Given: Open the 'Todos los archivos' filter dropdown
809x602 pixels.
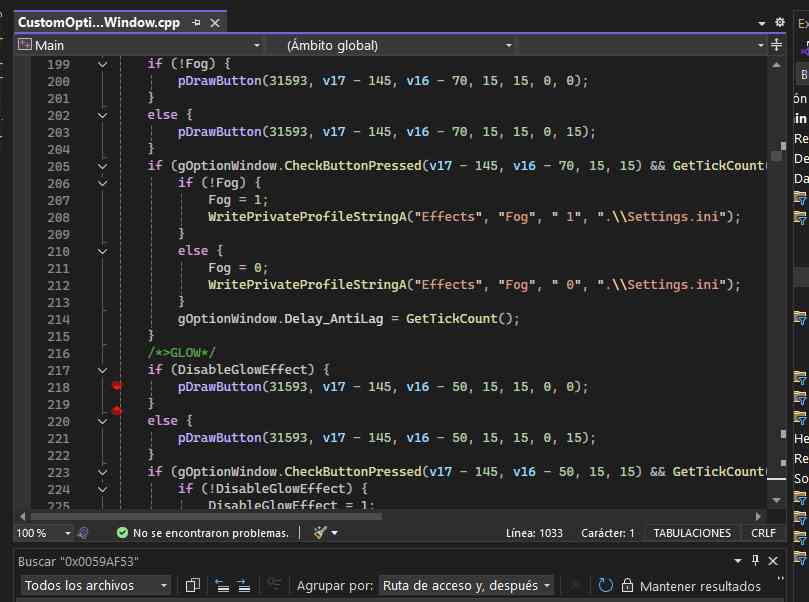Looking at the screenshot, I should [95, 585].
